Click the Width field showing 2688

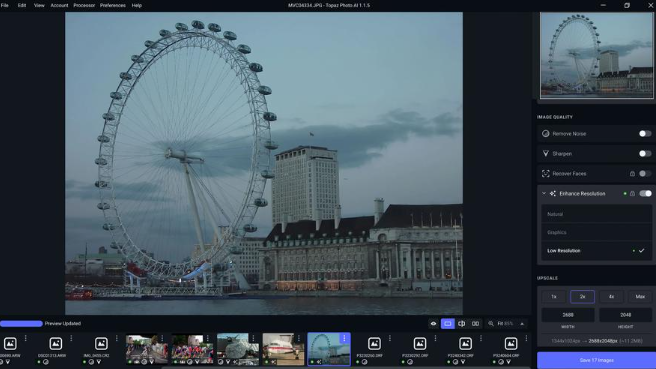[568, 315]
